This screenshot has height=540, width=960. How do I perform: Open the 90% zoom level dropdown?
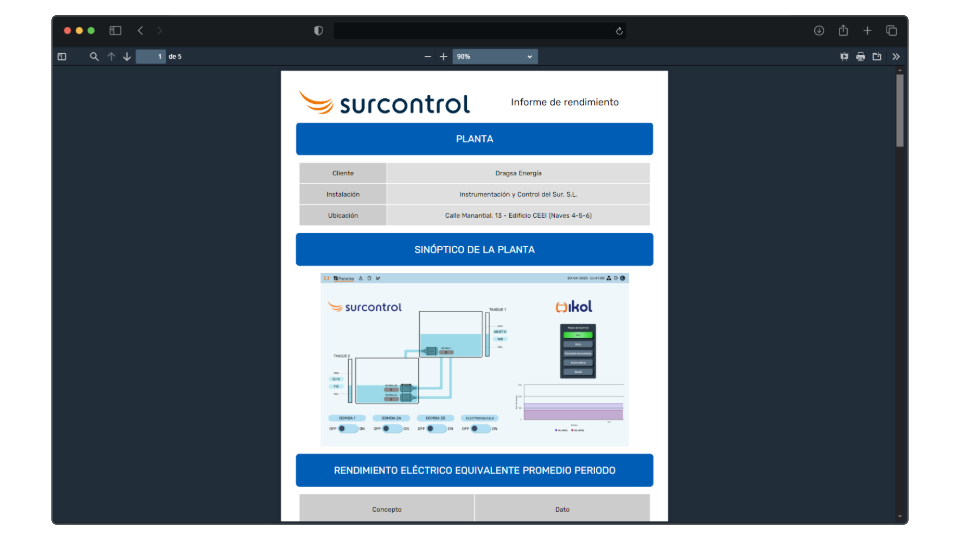495,57
